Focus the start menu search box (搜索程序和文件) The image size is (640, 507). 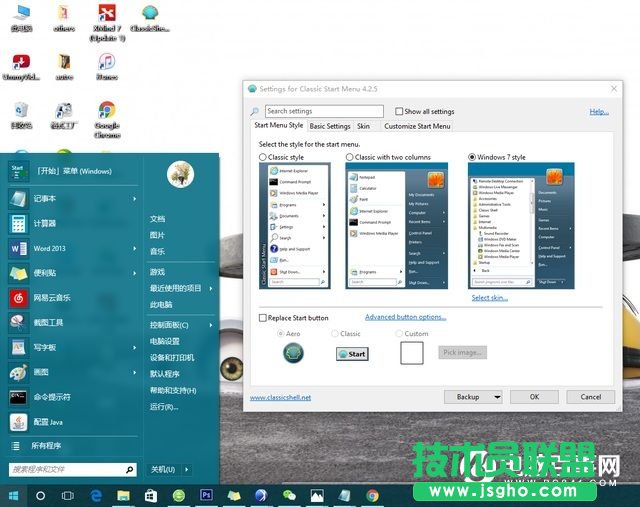click(73, 469)
